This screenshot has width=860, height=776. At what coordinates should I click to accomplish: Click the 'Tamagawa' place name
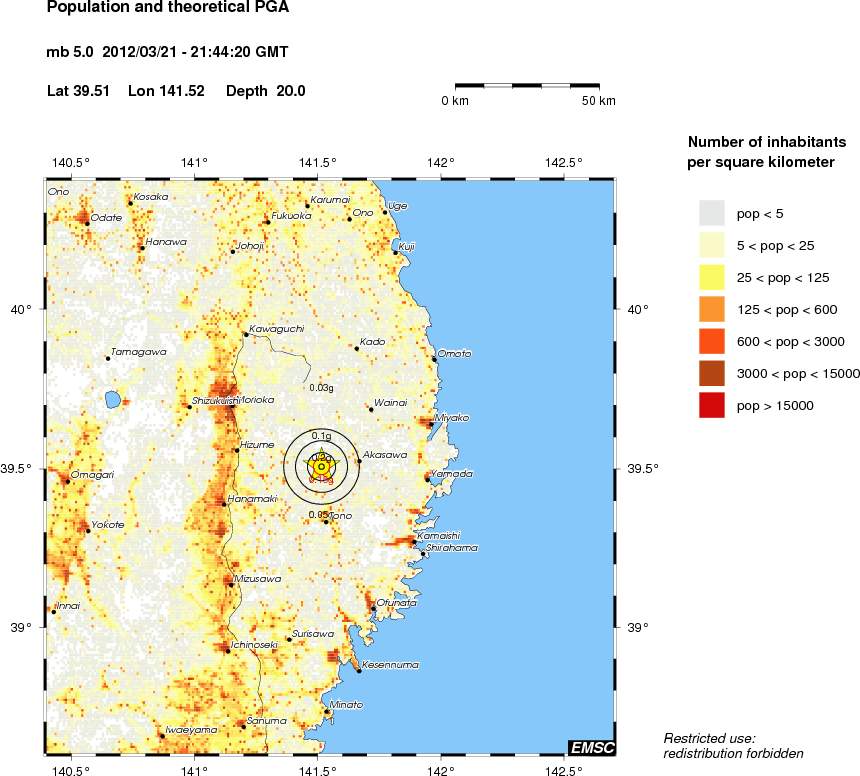(138, 352)
